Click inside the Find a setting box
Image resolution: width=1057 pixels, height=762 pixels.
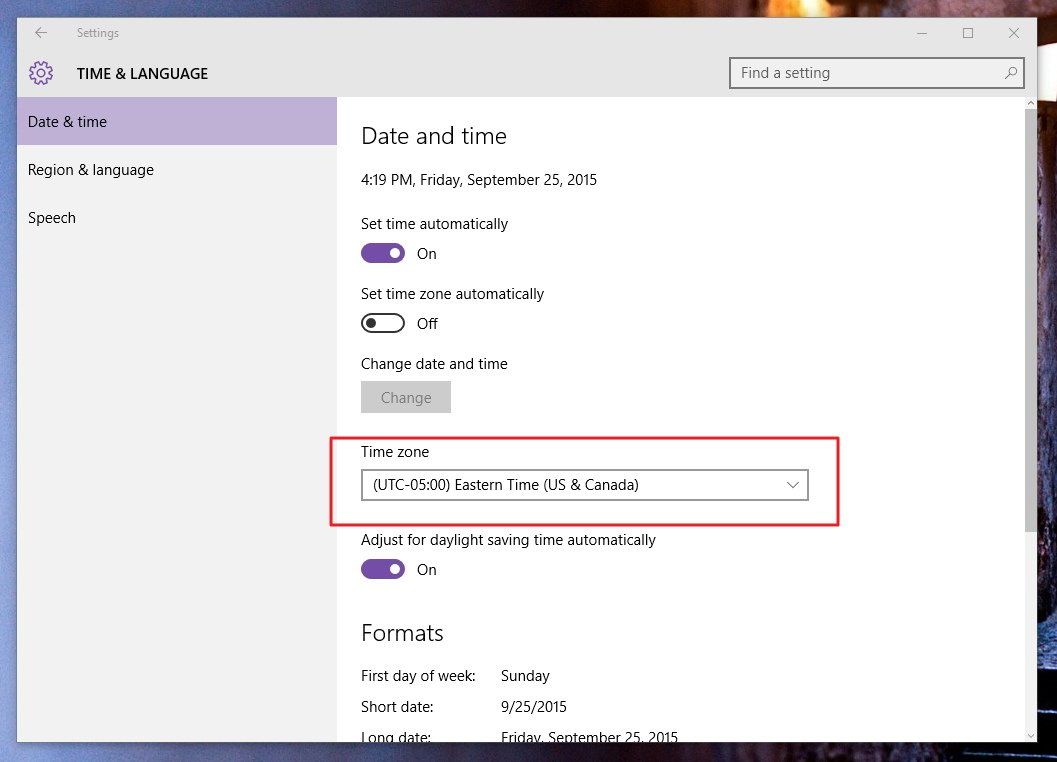pyautogui.click(x=860, y=72)
